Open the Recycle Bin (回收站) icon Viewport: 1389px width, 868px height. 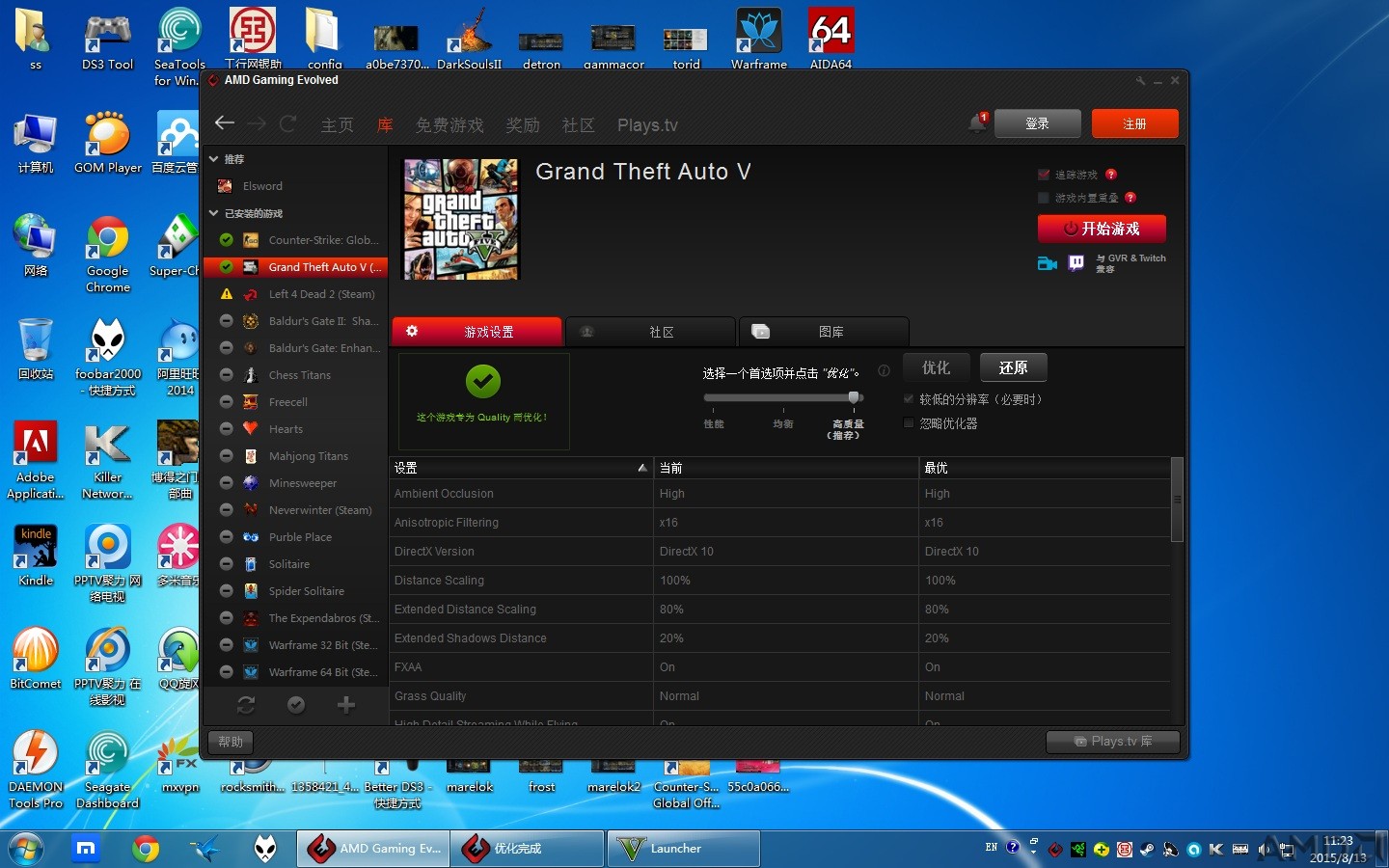[36, 349]
